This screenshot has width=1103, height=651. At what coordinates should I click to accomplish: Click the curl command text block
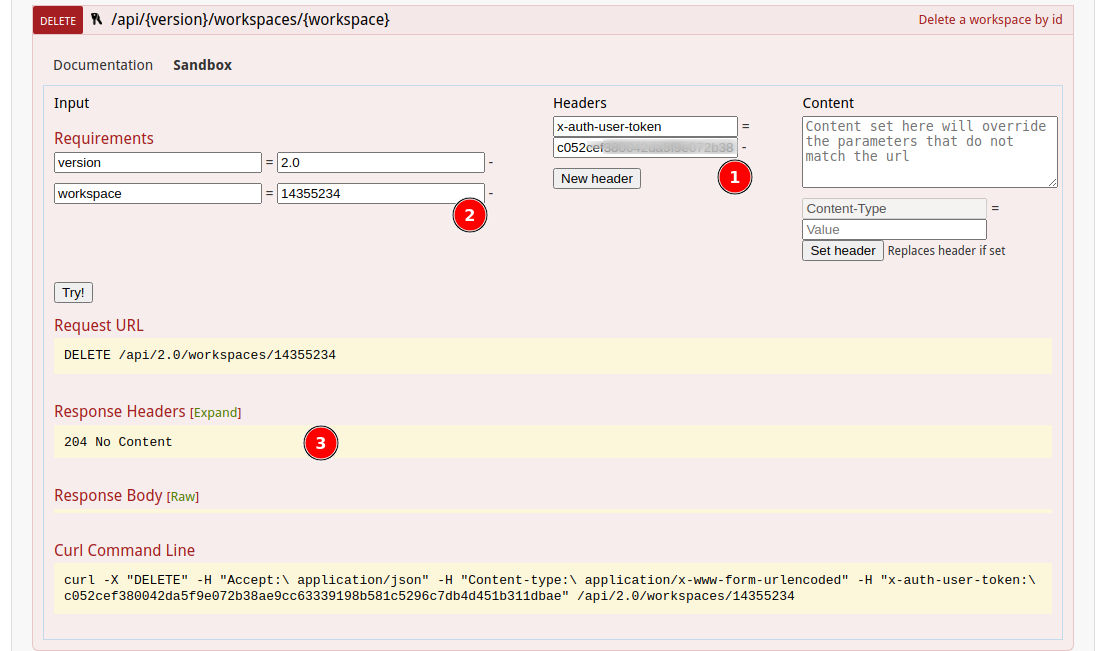coord(552,588)
